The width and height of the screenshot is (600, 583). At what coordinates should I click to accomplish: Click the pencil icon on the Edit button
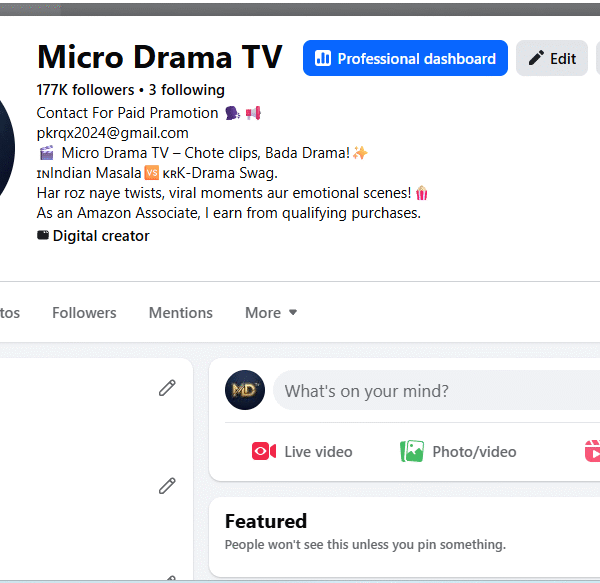536,59
